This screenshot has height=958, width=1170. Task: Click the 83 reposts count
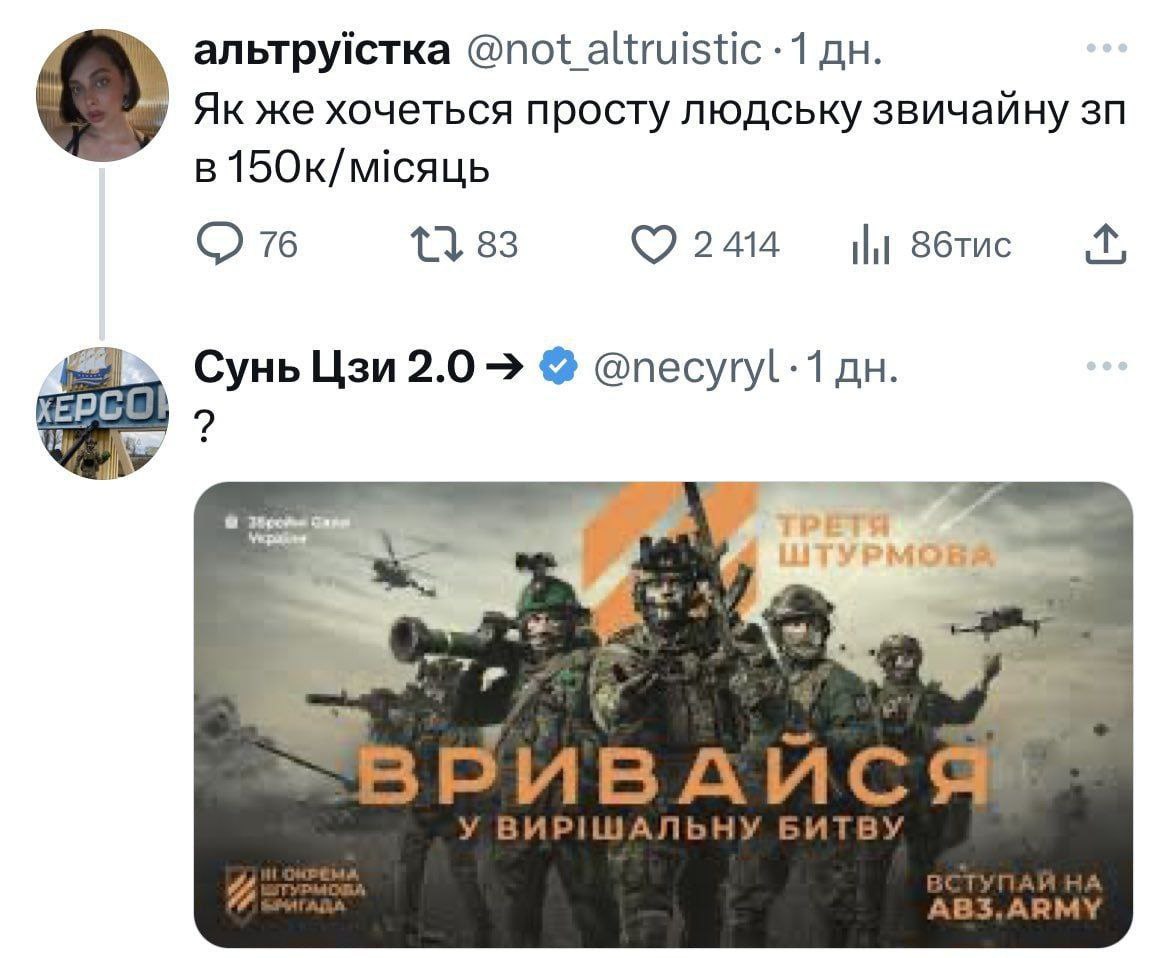pos(497,245)
